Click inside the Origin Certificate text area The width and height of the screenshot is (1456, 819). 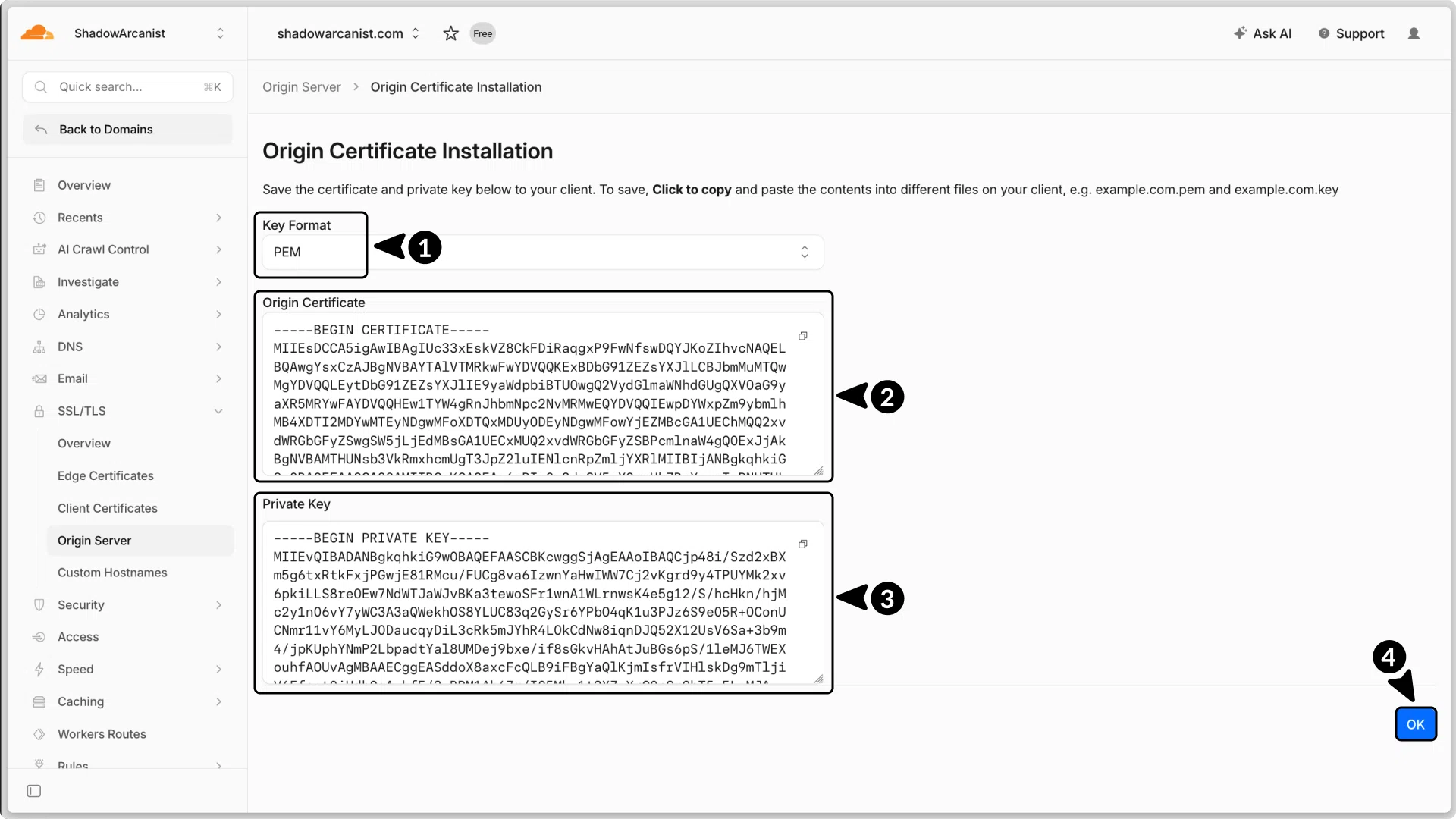click(x=543, y=394)
